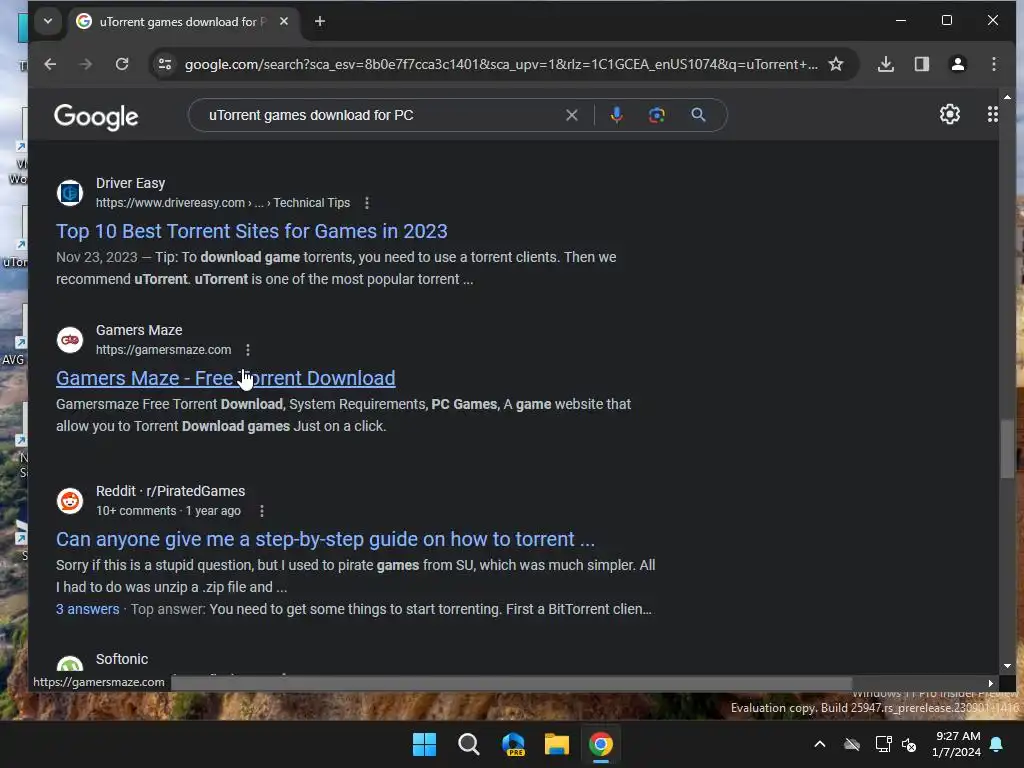Open Chrome profile icon
This screenshot has height=768, width=1024.
click(x=957, y=64)
